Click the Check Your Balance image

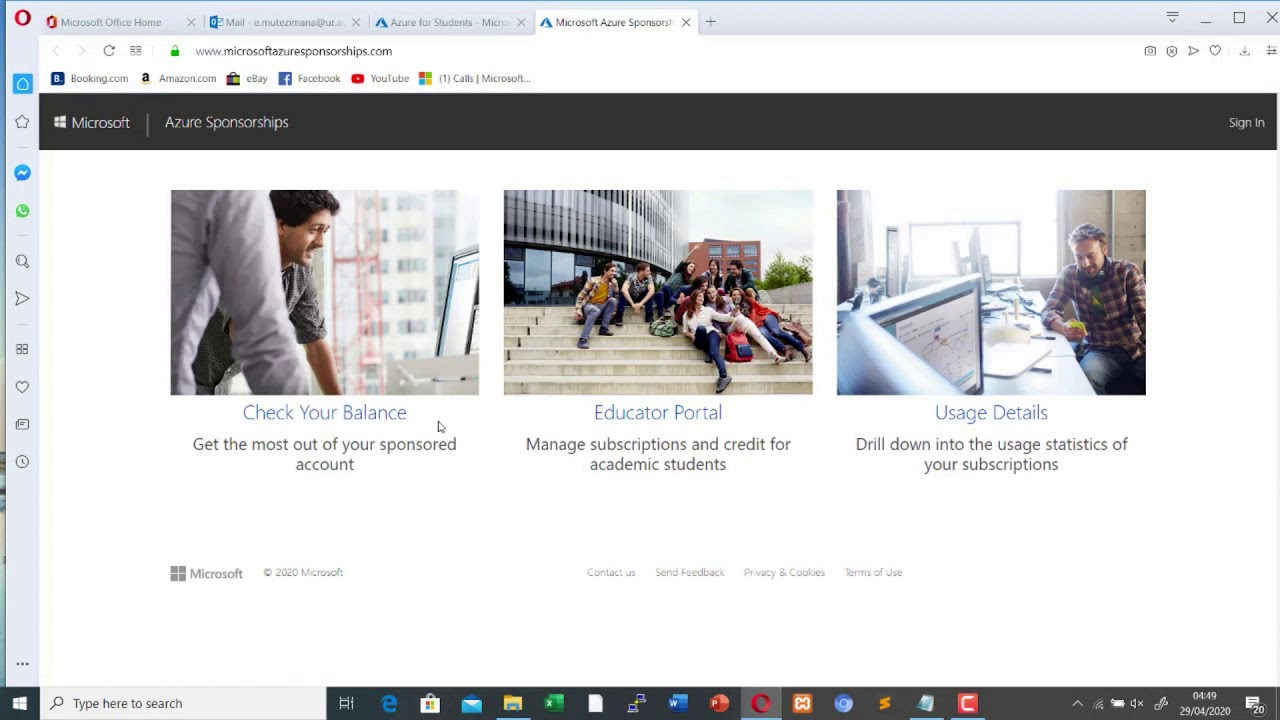pyautogui.click(x=324, y=292)
